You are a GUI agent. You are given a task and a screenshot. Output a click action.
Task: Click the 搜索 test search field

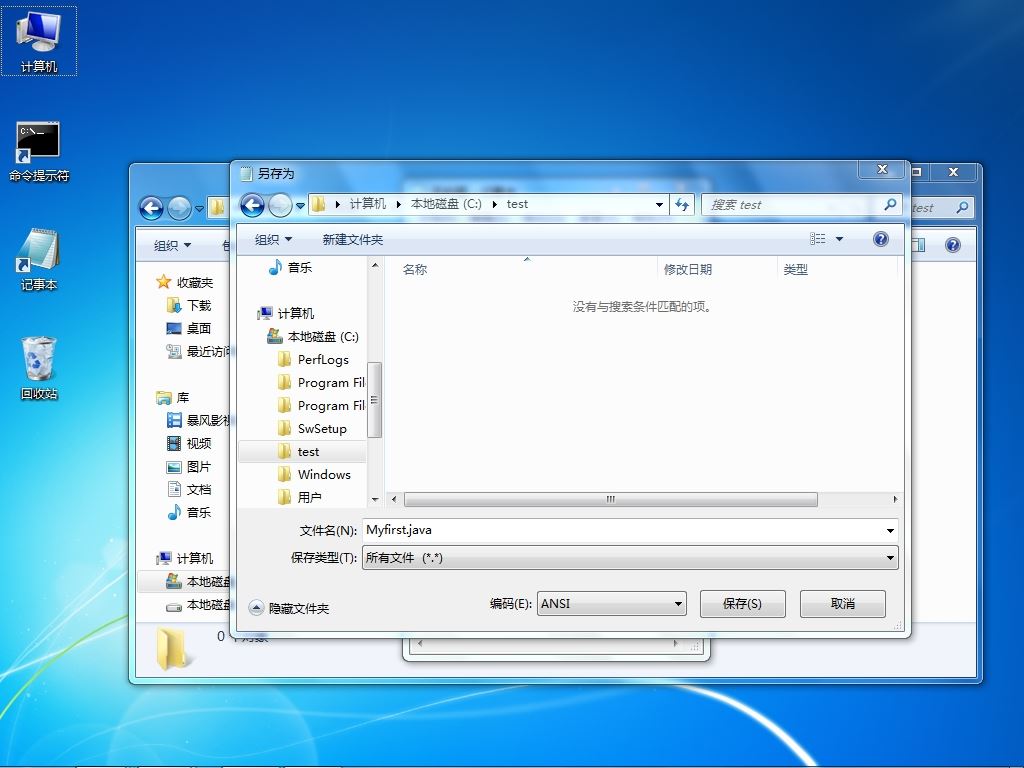[x=802, y=204]
